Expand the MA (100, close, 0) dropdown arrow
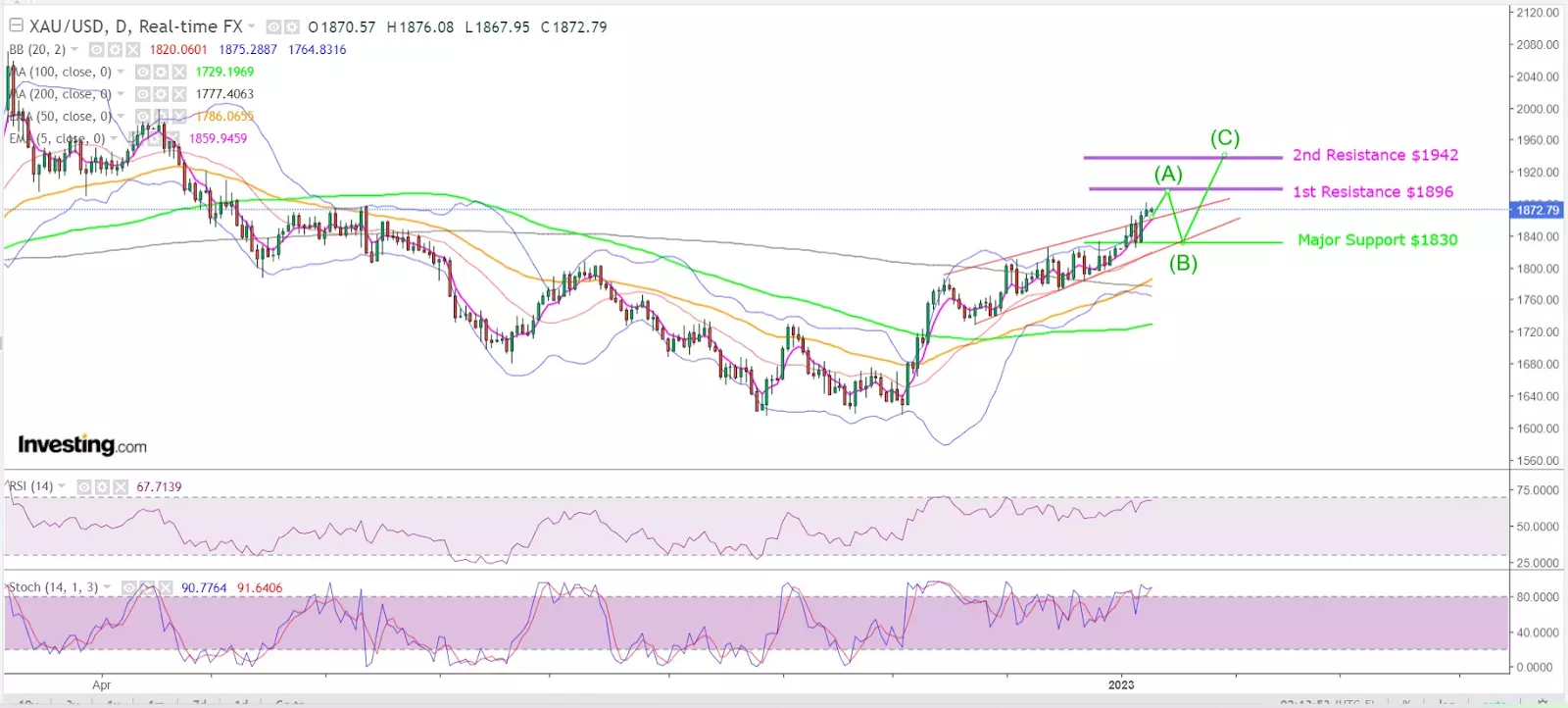This screenshot has height=708, width=1568. (121, 72)
